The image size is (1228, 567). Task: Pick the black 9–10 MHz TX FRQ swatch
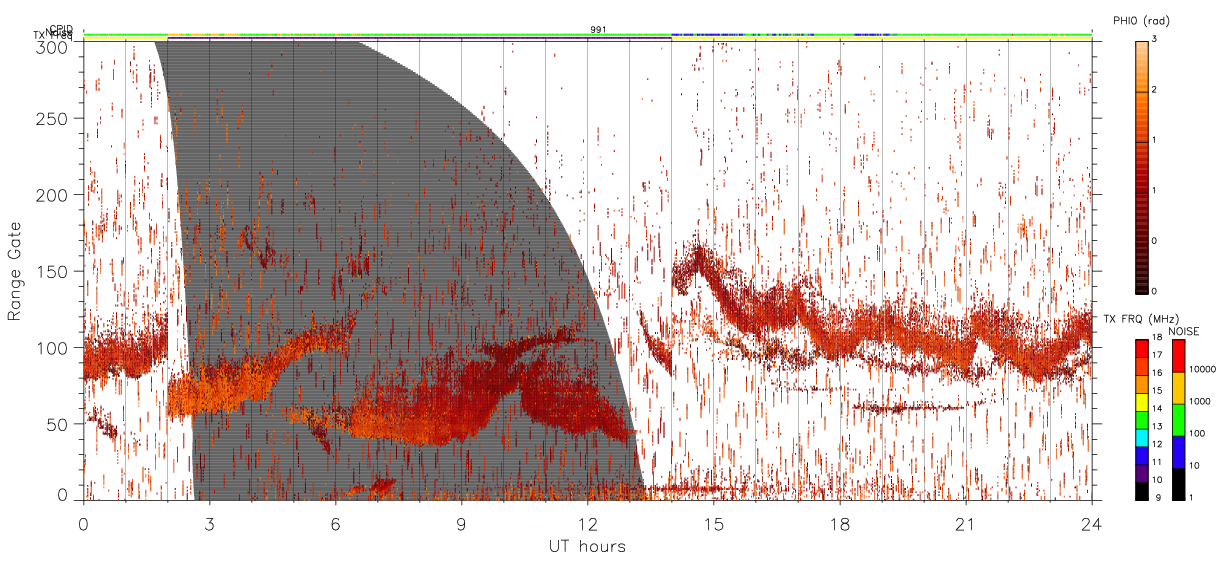click(x=1142, y=491)
